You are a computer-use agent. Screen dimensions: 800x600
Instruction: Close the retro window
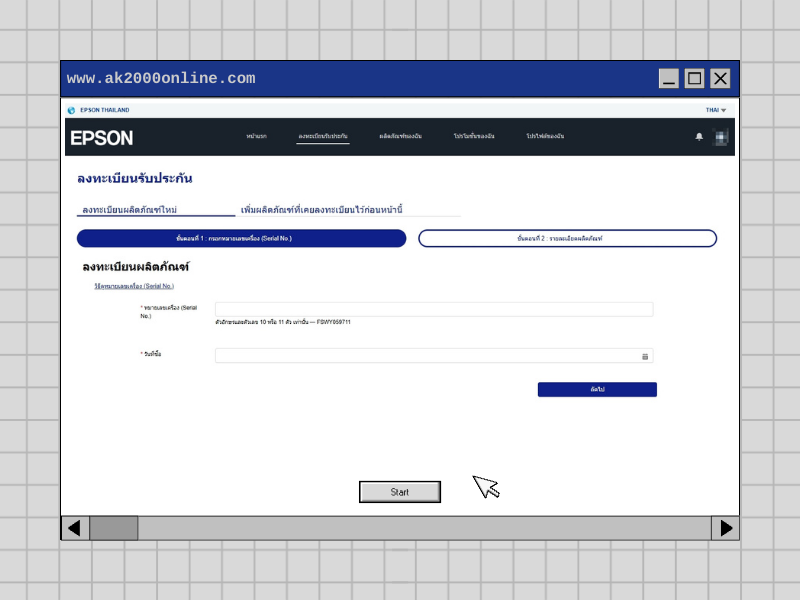(720, 79)
